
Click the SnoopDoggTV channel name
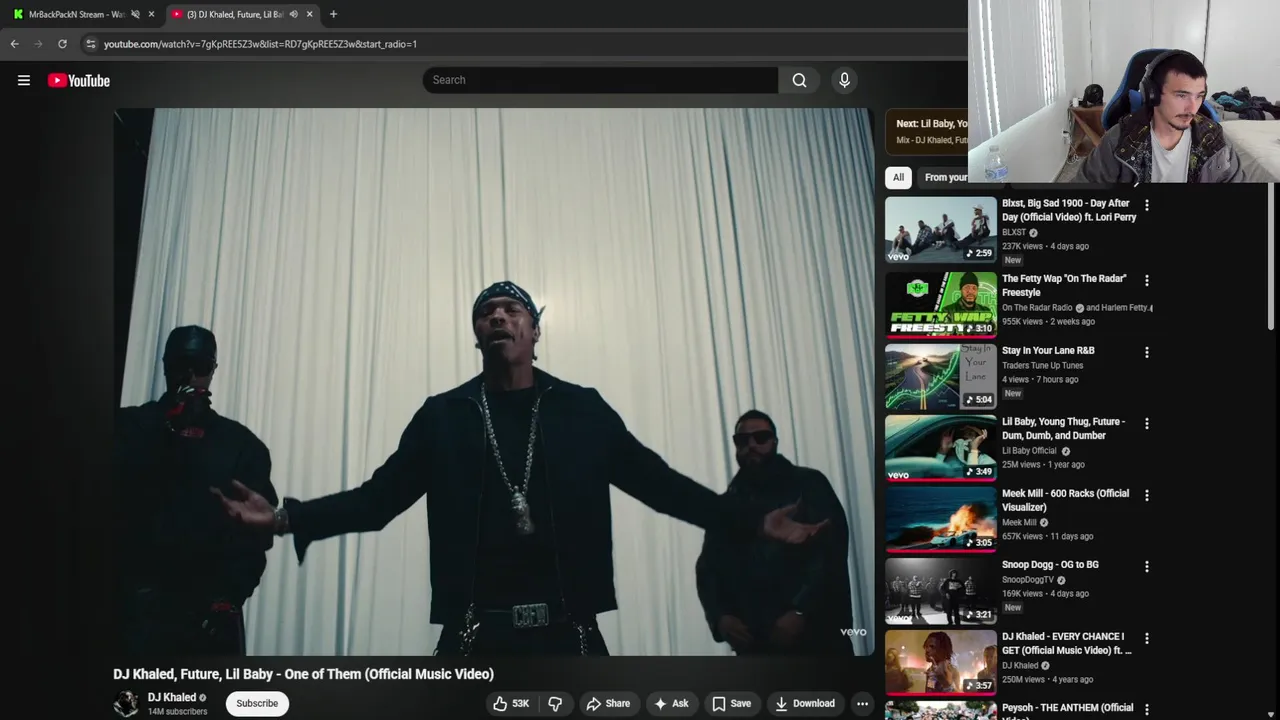(x=1028, y=580)
